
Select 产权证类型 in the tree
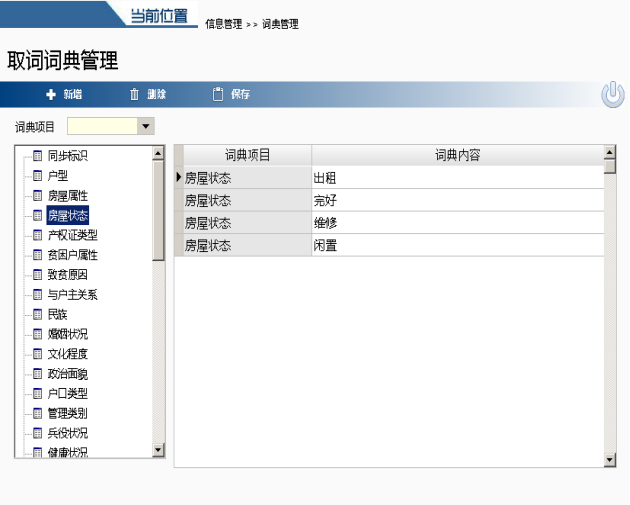pos(73,235)
